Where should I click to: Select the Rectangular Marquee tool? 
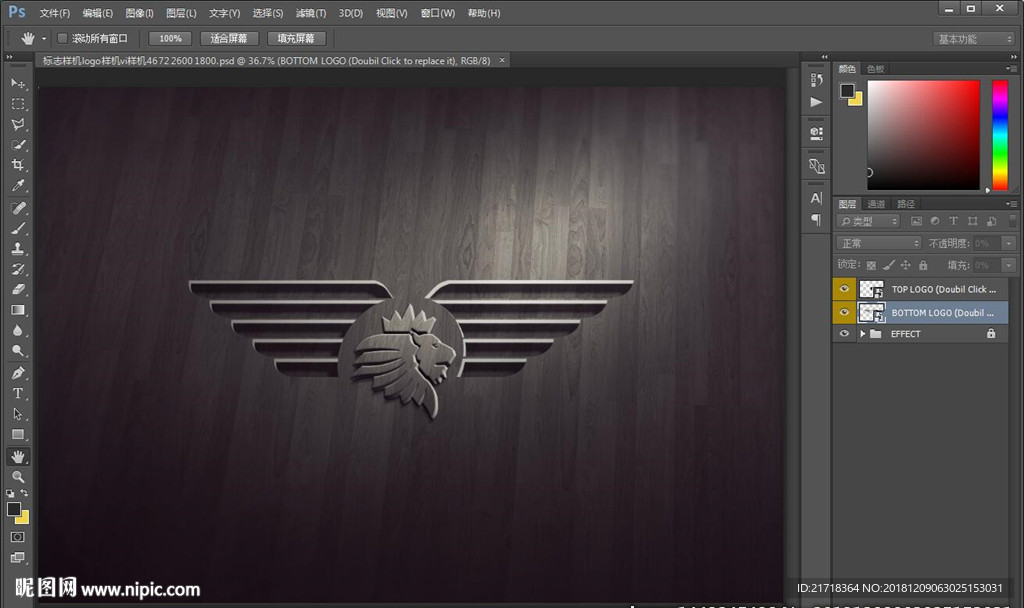(18, 104)
